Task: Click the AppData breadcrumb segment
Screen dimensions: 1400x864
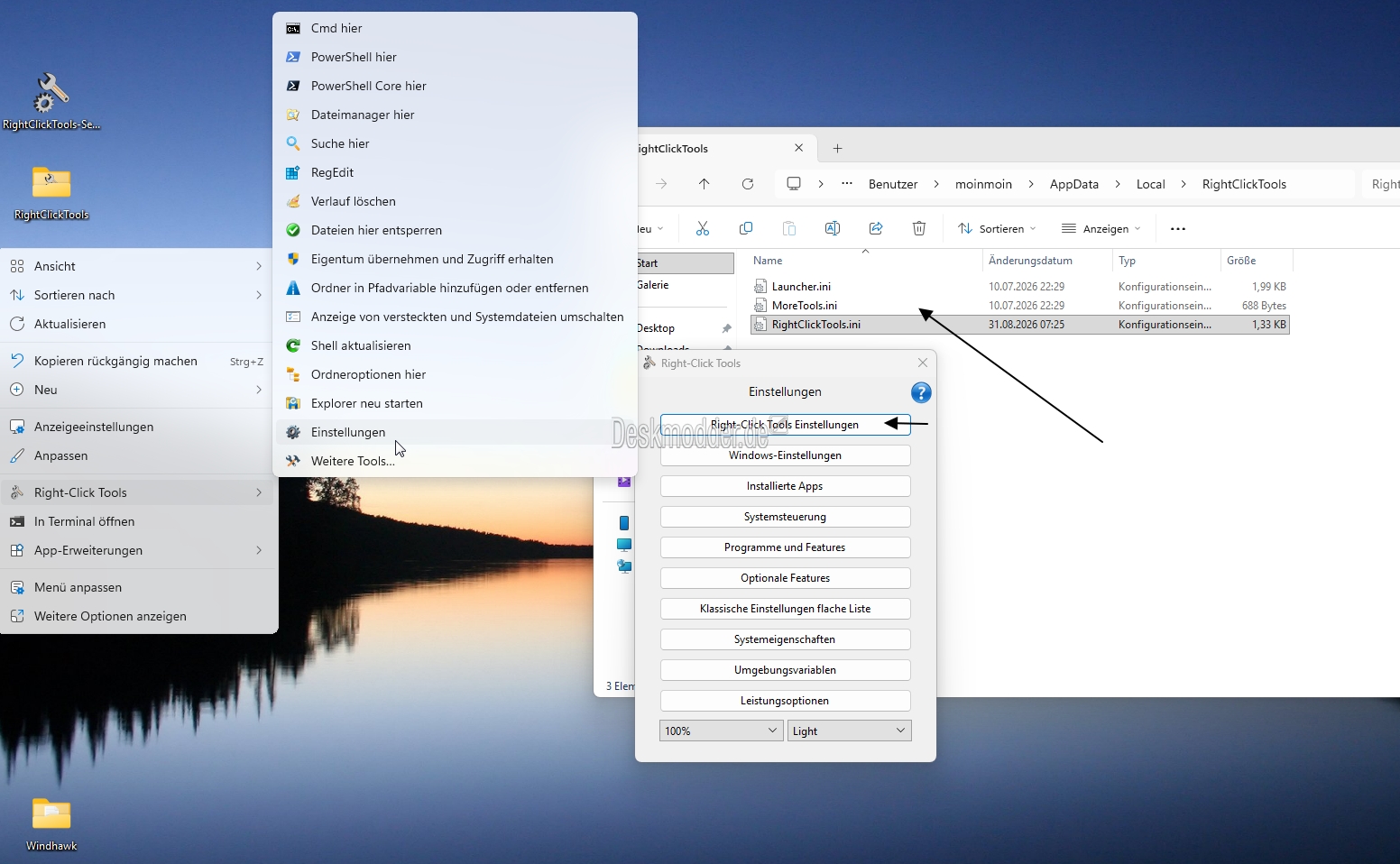Action: click(x=1073, y=184)
